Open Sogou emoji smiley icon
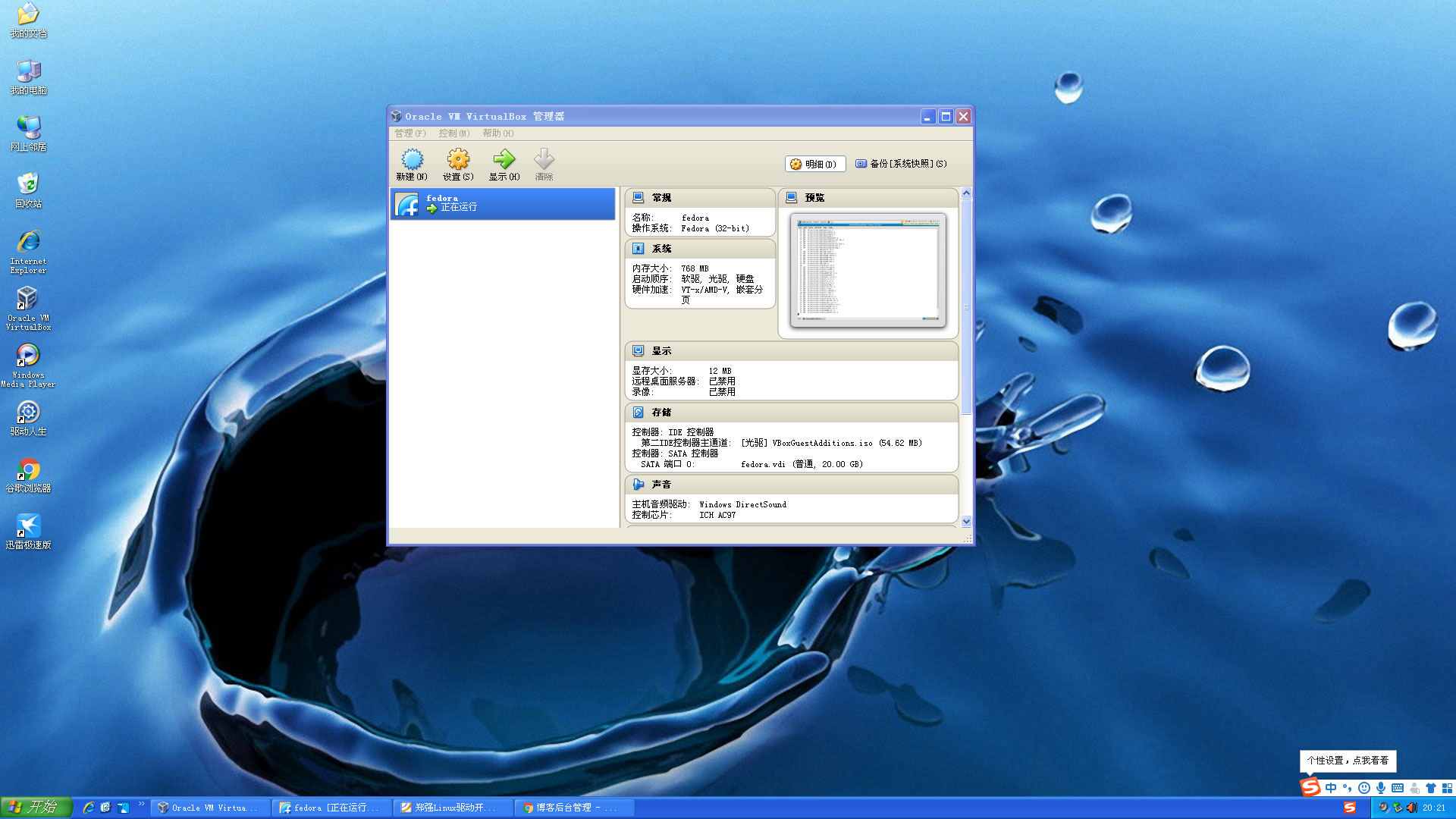1456x819 pixels. [x=1364, y=789]
